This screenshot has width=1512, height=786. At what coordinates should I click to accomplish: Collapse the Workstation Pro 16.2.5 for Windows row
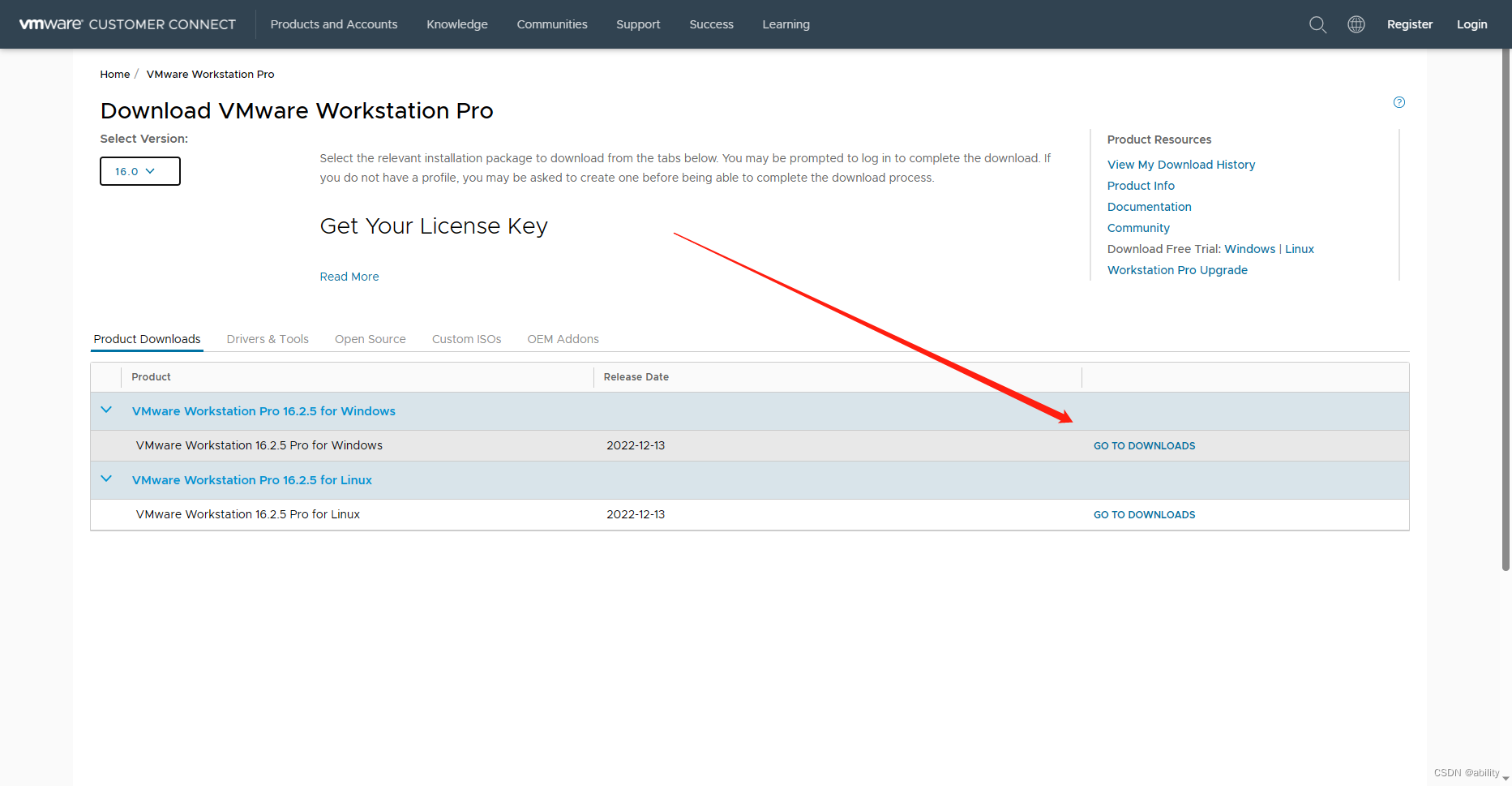(x=106, y=410)
